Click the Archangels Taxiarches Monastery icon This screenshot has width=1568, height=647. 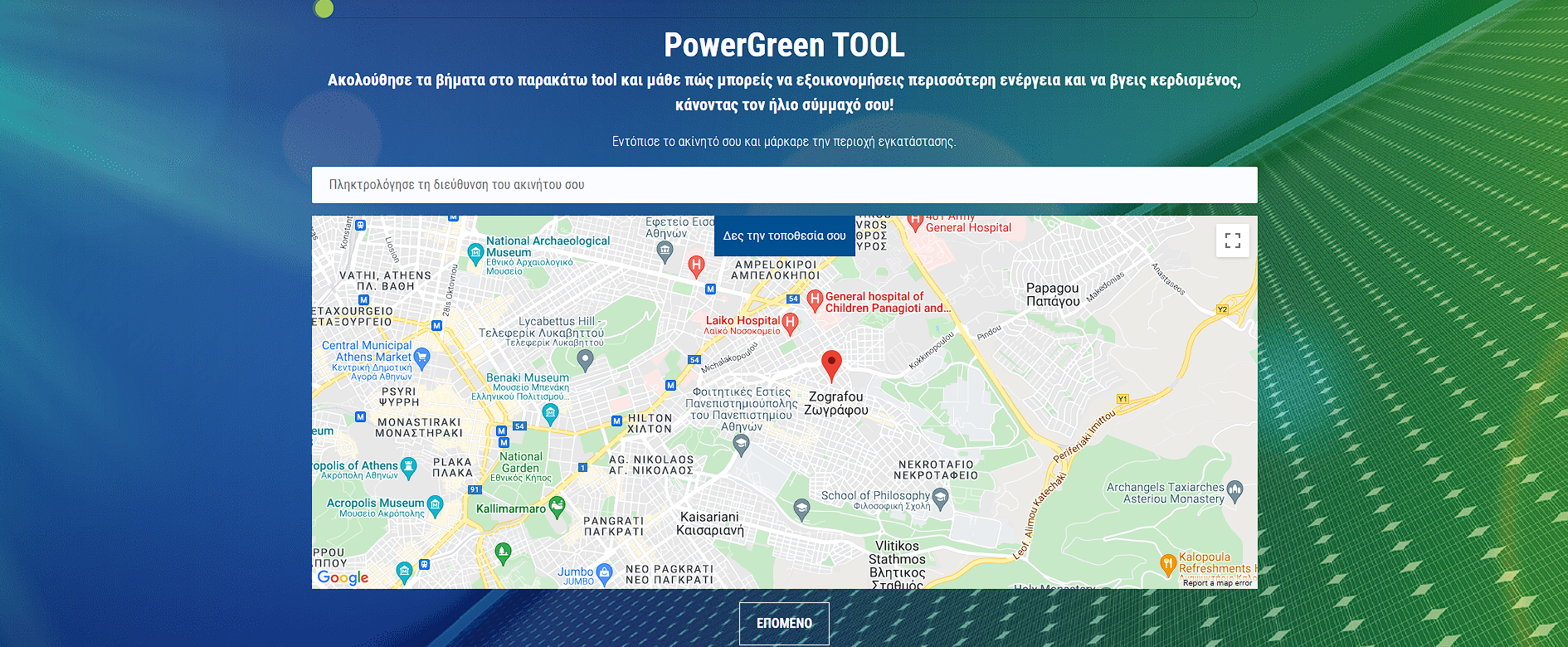1234,490
